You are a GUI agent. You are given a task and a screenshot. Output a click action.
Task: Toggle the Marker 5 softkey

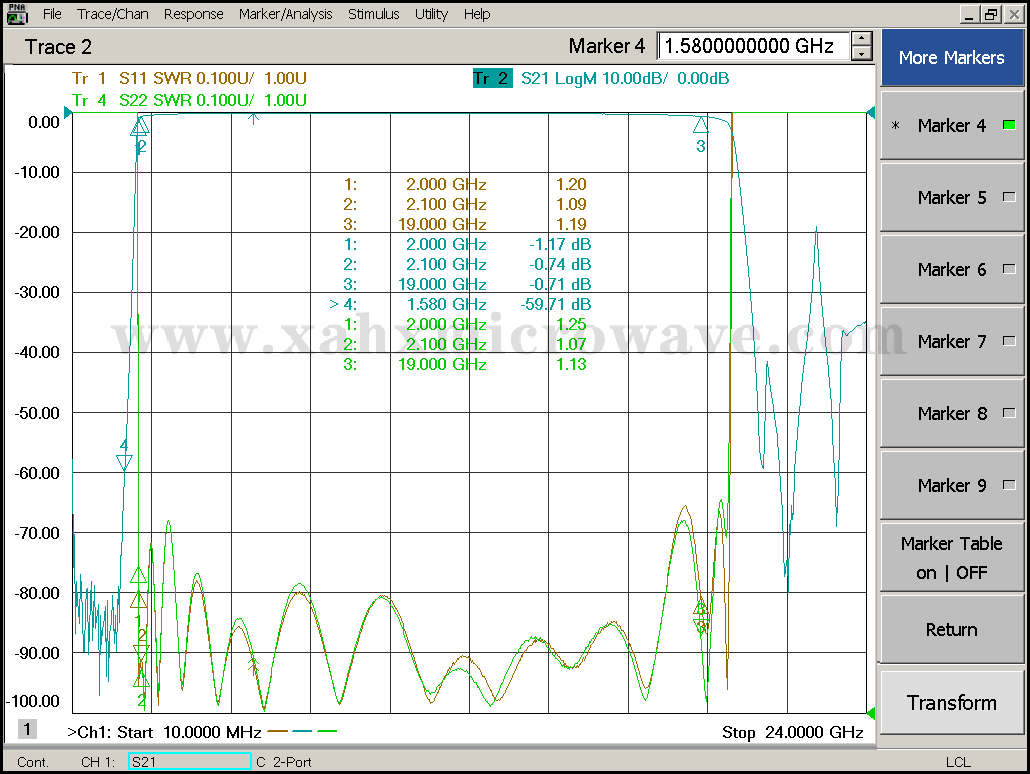point(951,197)
